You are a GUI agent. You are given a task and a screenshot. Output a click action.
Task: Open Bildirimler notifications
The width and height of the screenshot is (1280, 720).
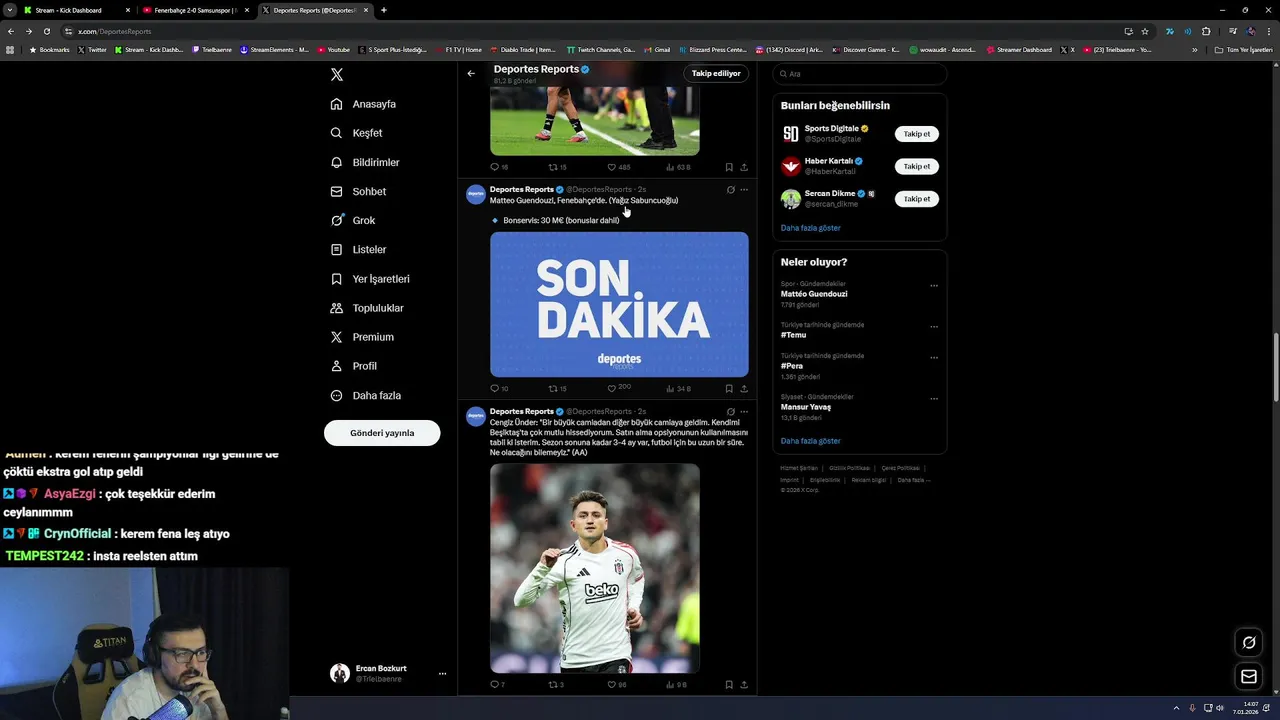(365, 162)
